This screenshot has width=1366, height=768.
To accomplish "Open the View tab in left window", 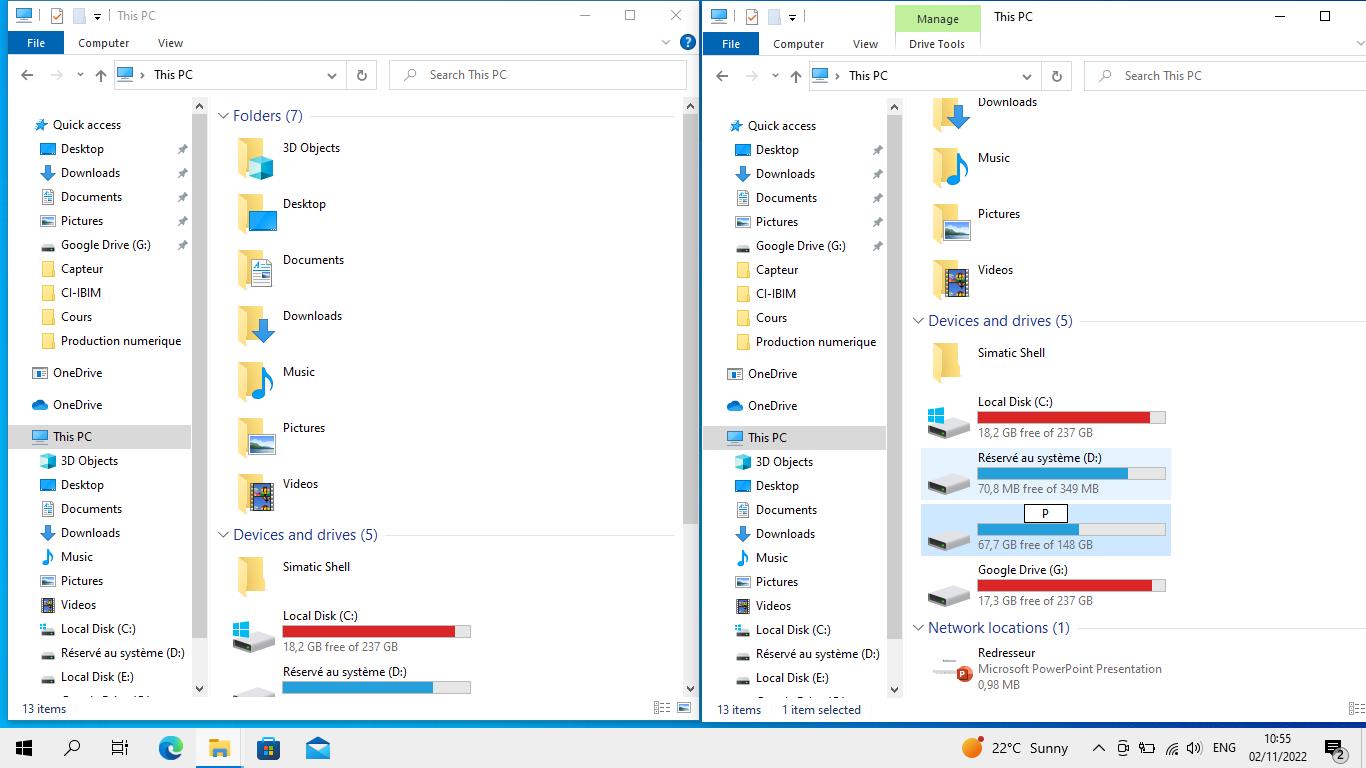I will pos(170,43).
